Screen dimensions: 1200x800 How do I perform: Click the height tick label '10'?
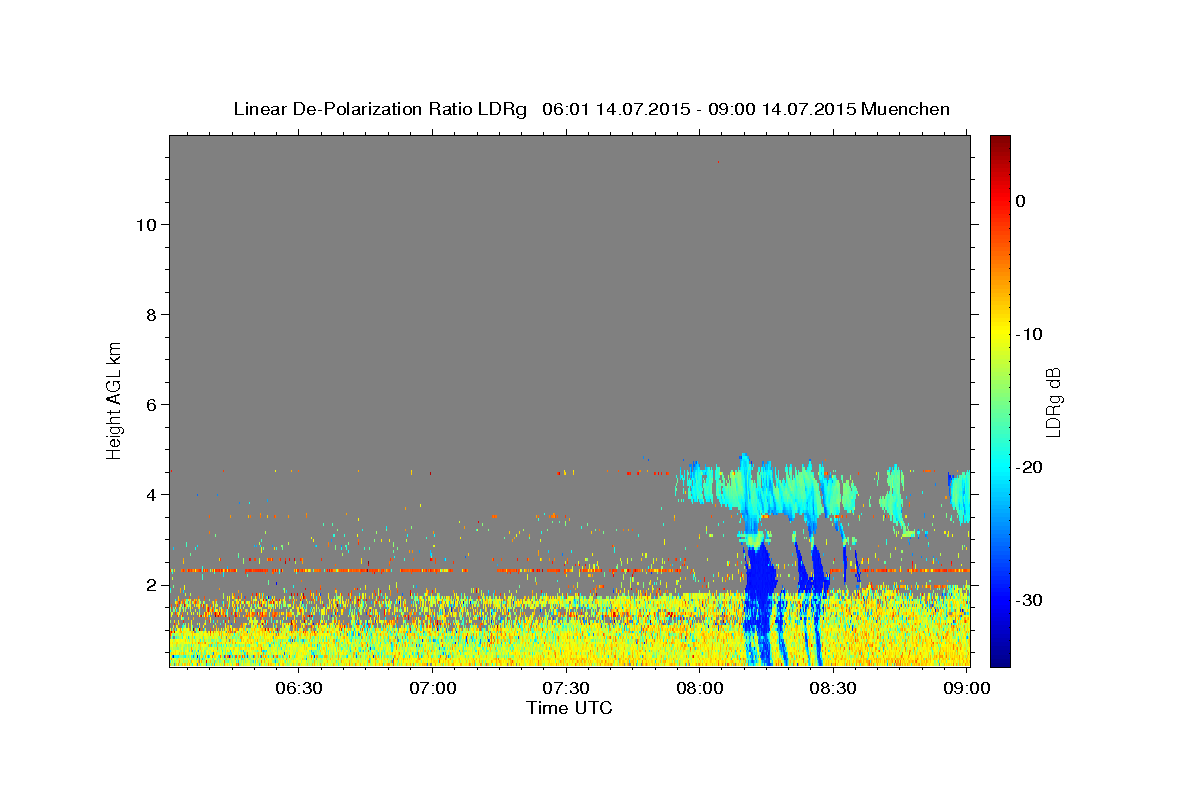click(x=146, y=224)
